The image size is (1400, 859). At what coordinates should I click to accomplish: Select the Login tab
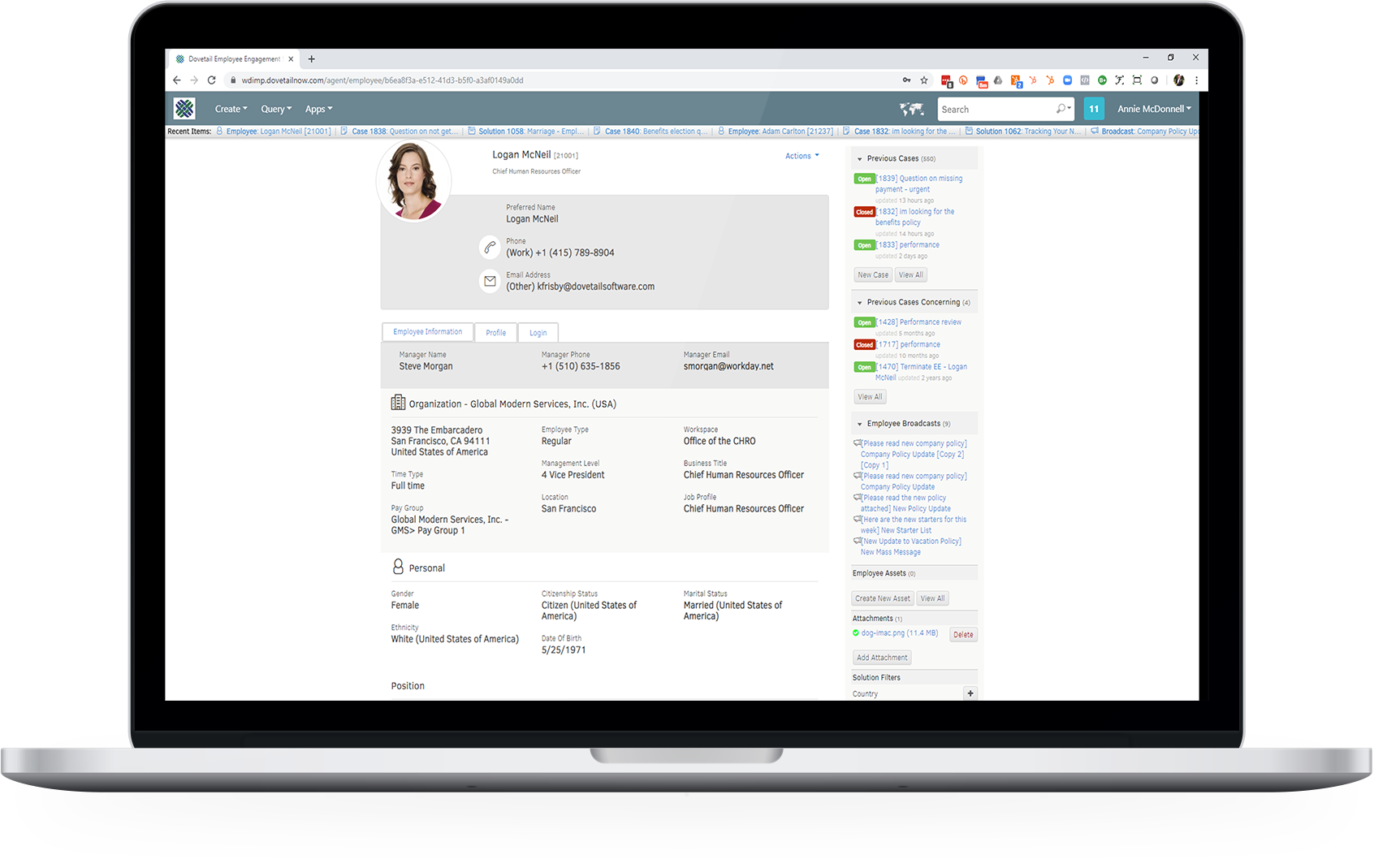click(538, 332)
